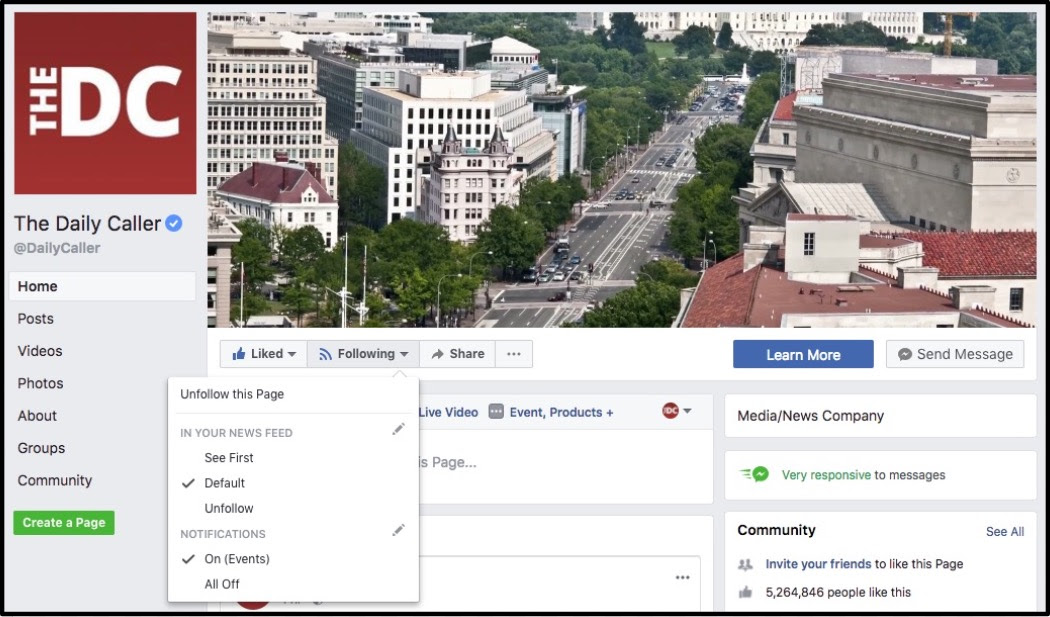Click Invite your friends link

tap(818, 564)
